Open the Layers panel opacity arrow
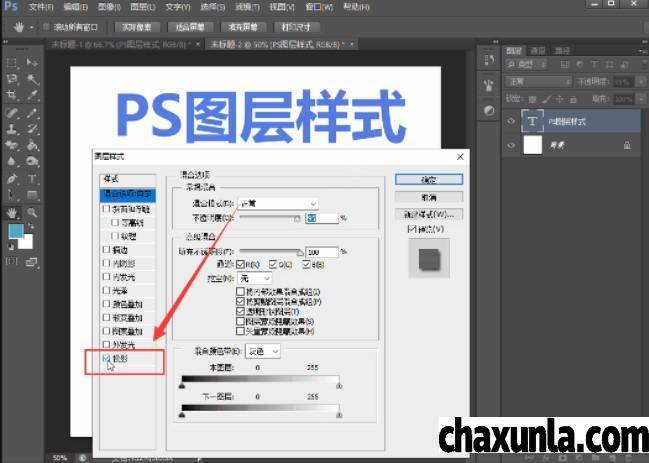 point(641,82)
